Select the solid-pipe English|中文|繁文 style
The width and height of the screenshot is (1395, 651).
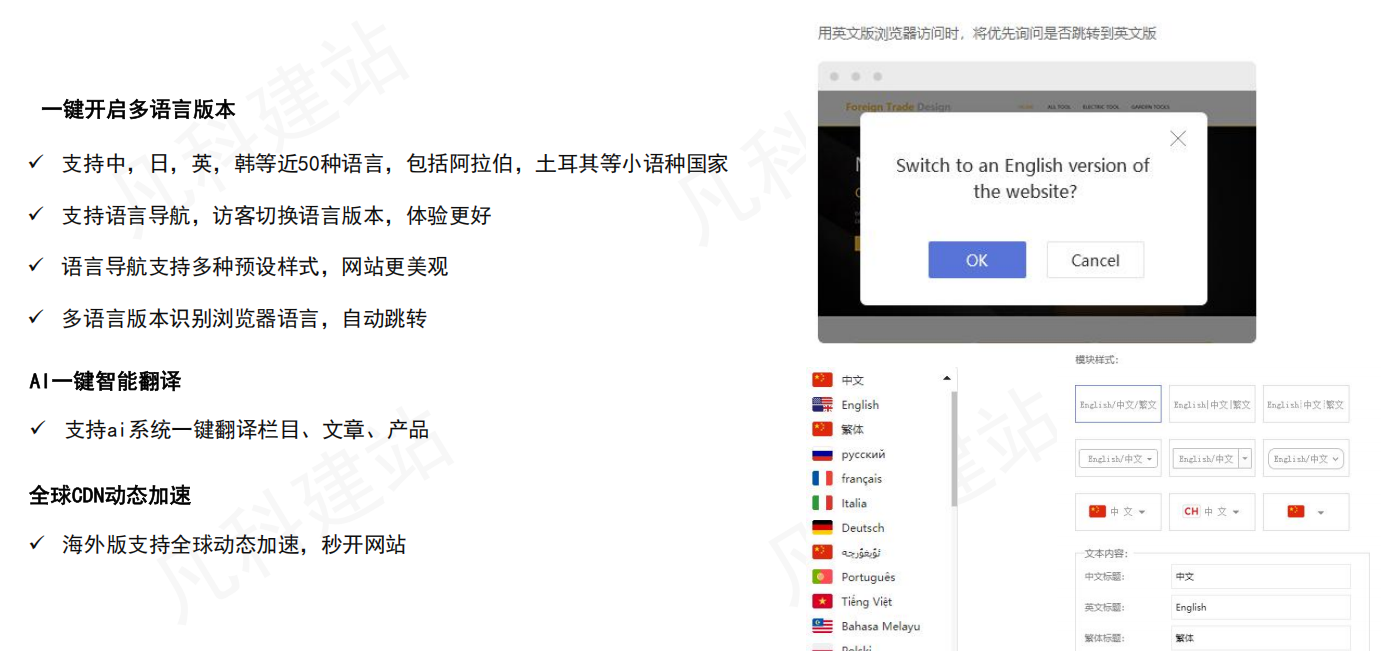(x=1212, y=404)
